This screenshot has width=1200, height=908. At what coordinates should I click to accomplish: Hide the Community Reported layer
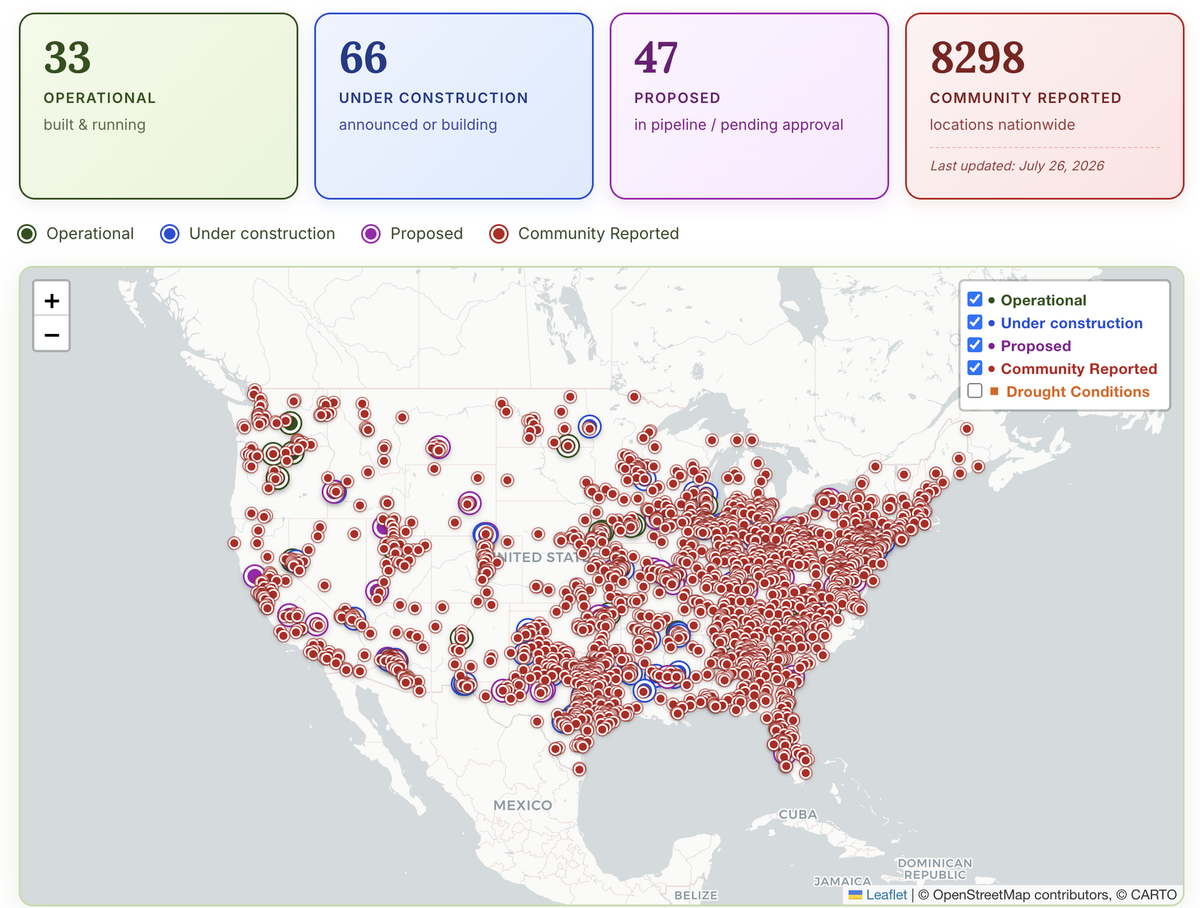pos(975,368)
